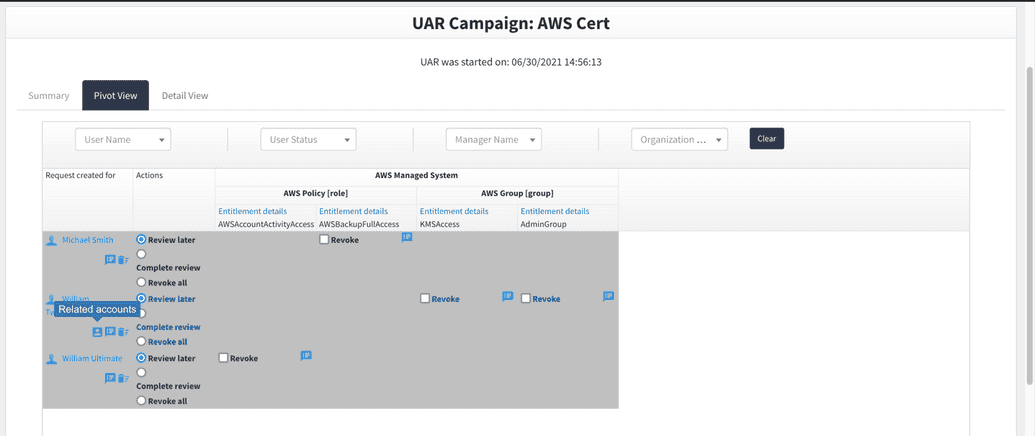The width and height of the screenshot is (1035, 436).
Task: Expand the User Status dropdown
Action: pos(308,140)
